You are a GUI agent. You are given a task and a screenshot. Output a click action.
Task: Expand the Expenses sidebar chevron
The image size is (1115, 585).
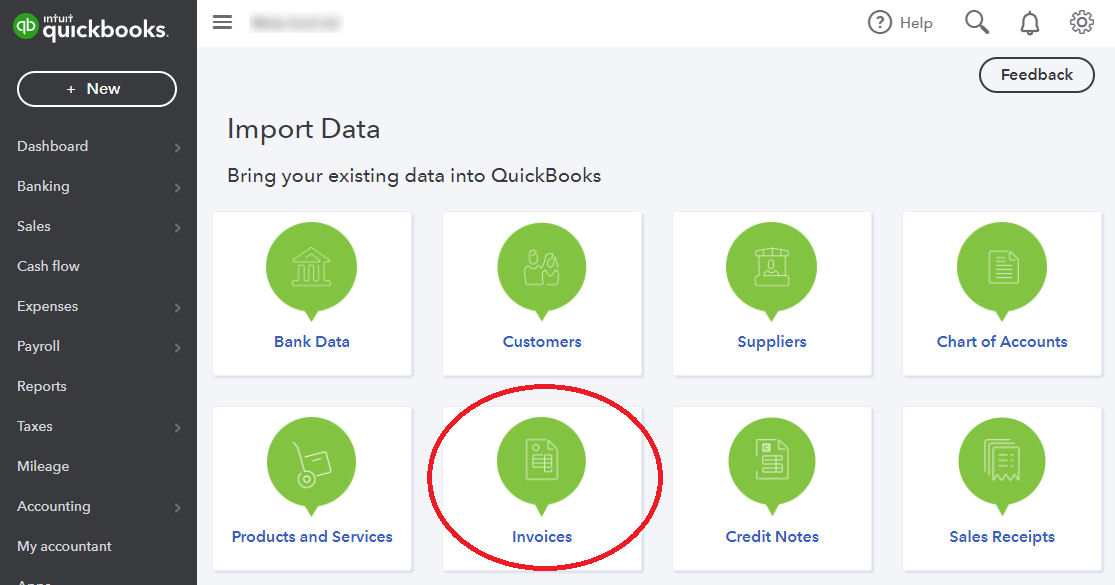point(177,308)
